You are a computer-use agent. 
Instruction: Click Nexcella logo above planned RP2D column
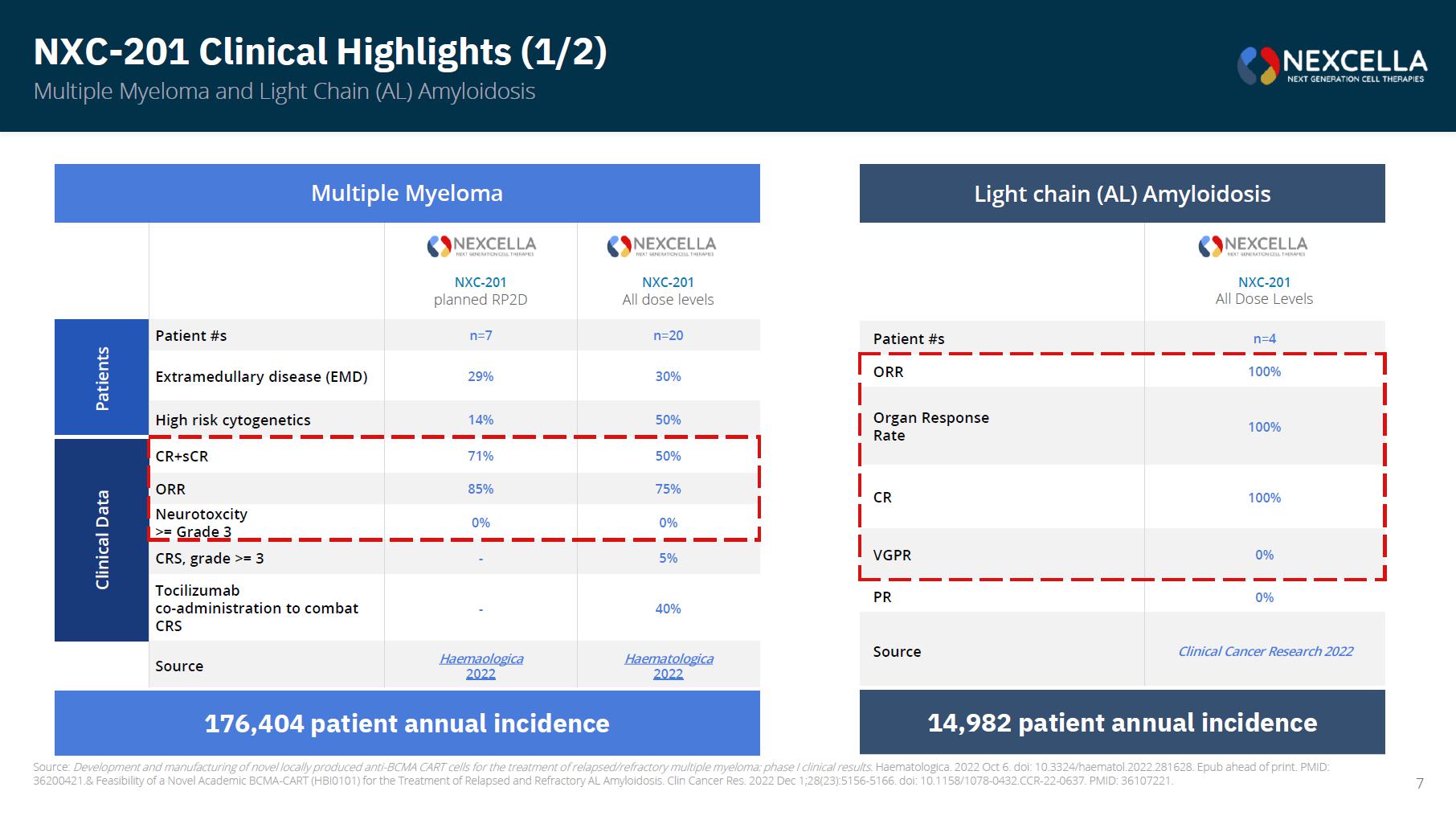(481, 246)
